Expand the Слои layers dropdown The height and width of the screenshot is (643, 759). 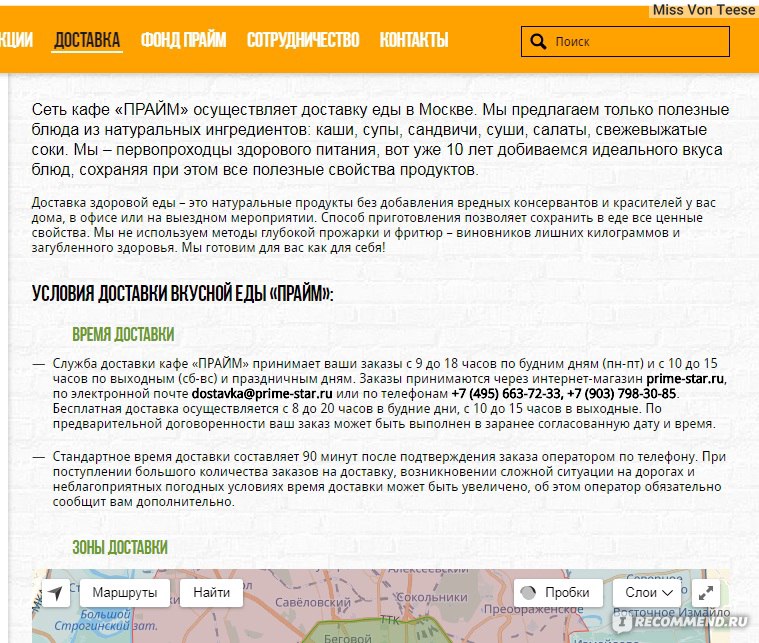(649, 593)
